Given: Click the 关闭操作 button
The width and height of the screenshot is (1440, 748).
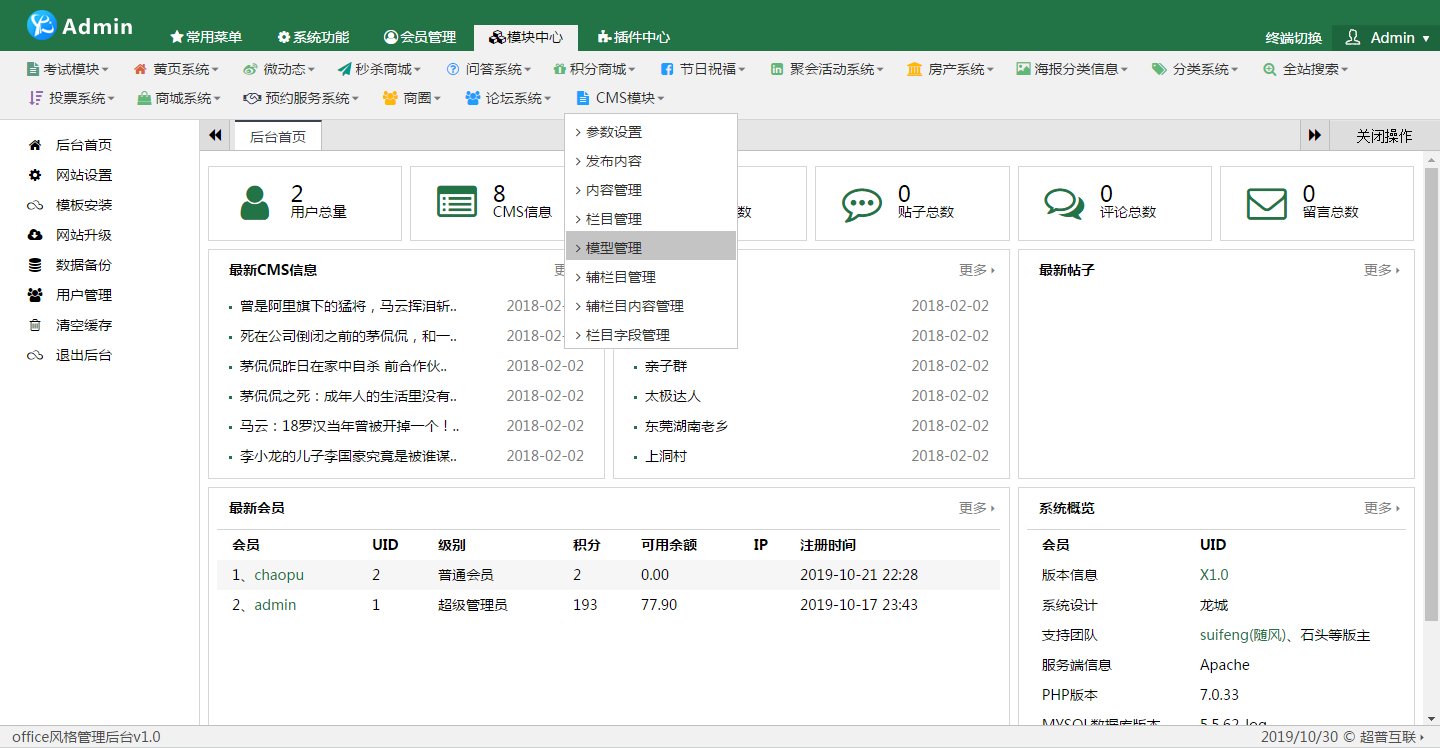Looking at the screenshot, I should [x=1384, y=136].
